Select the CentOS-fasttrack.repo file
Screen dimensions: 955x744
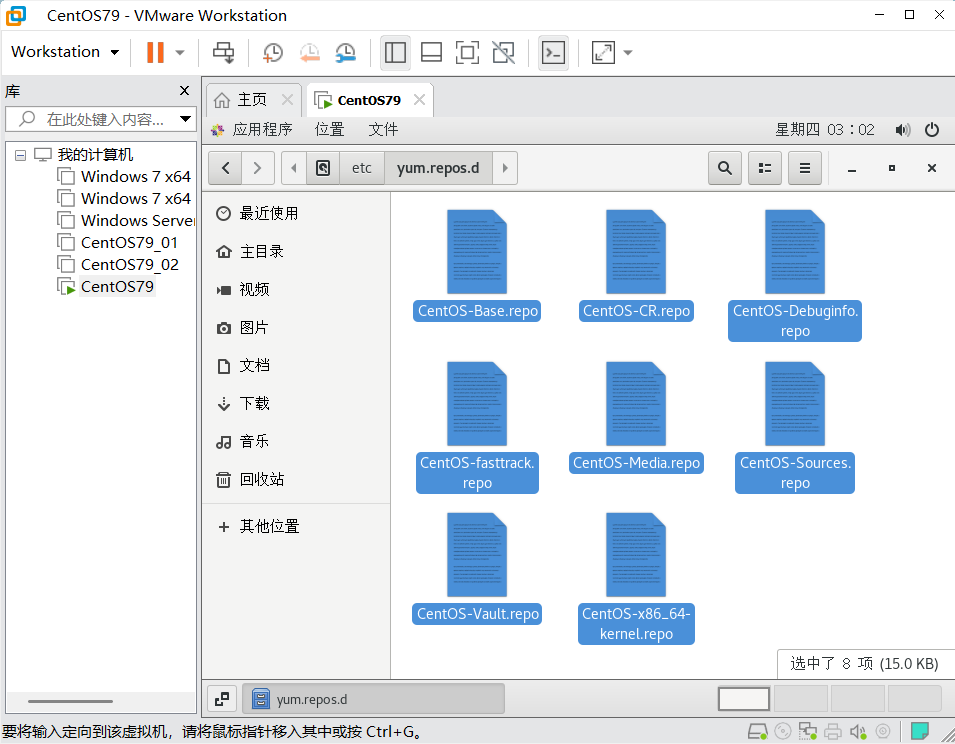pyautogui.click(x=477, y=427)
